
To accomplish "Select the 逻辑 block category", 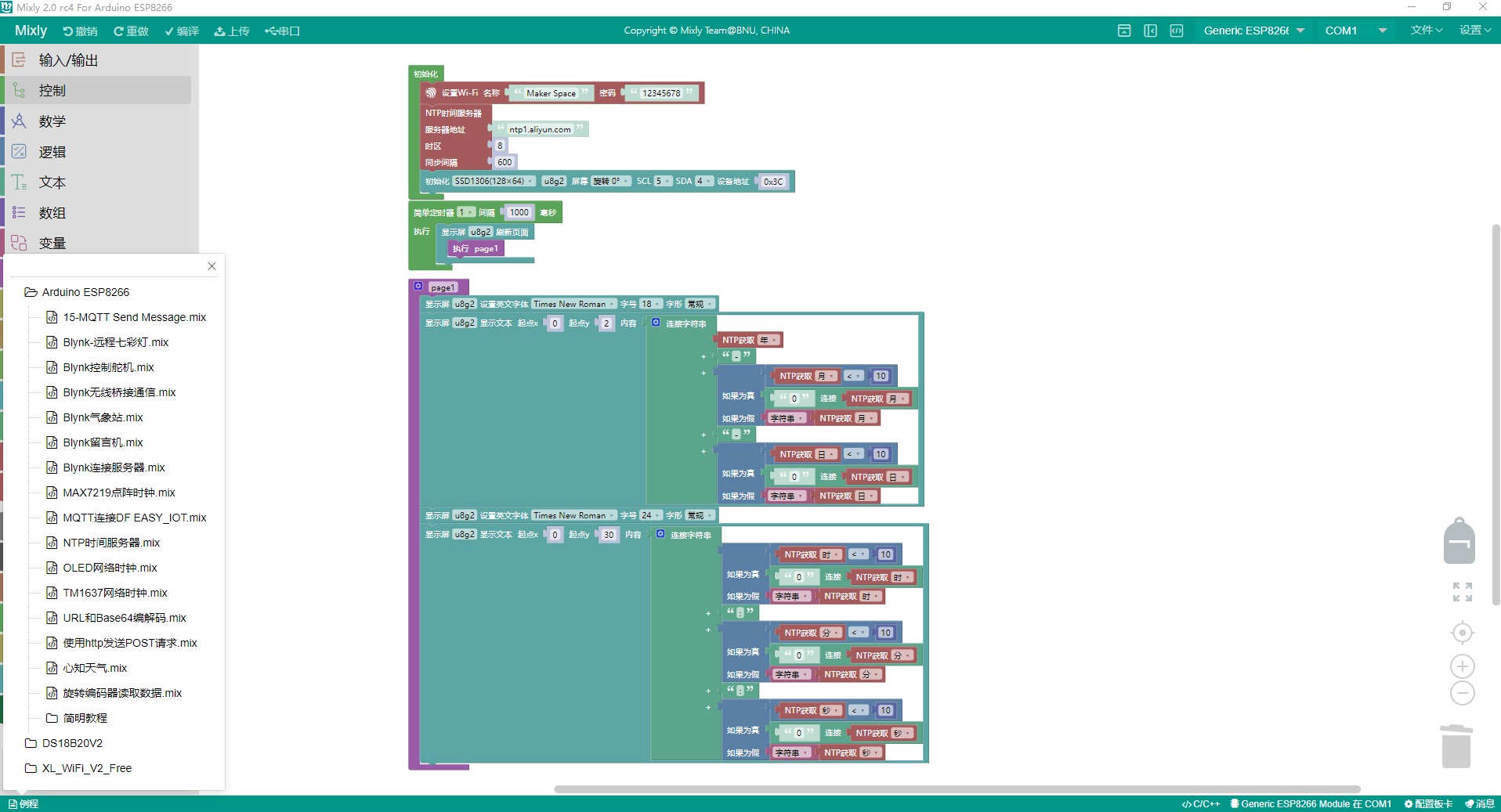I will (x=97, y=152).
